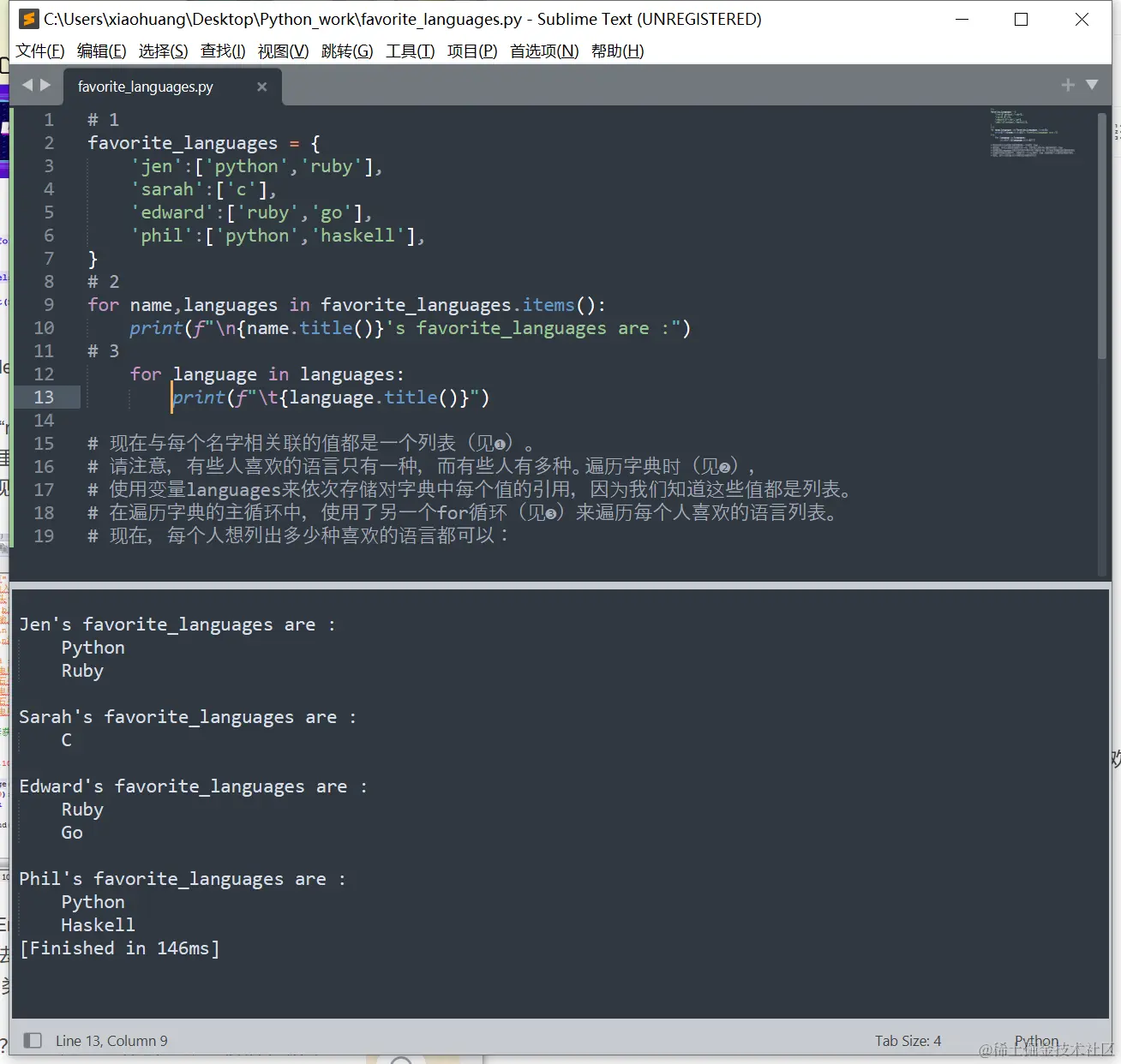Click 'for language in languages:' line
Screen dimensions: 1121x1064
pyautogui.click(x=267, y=374)
